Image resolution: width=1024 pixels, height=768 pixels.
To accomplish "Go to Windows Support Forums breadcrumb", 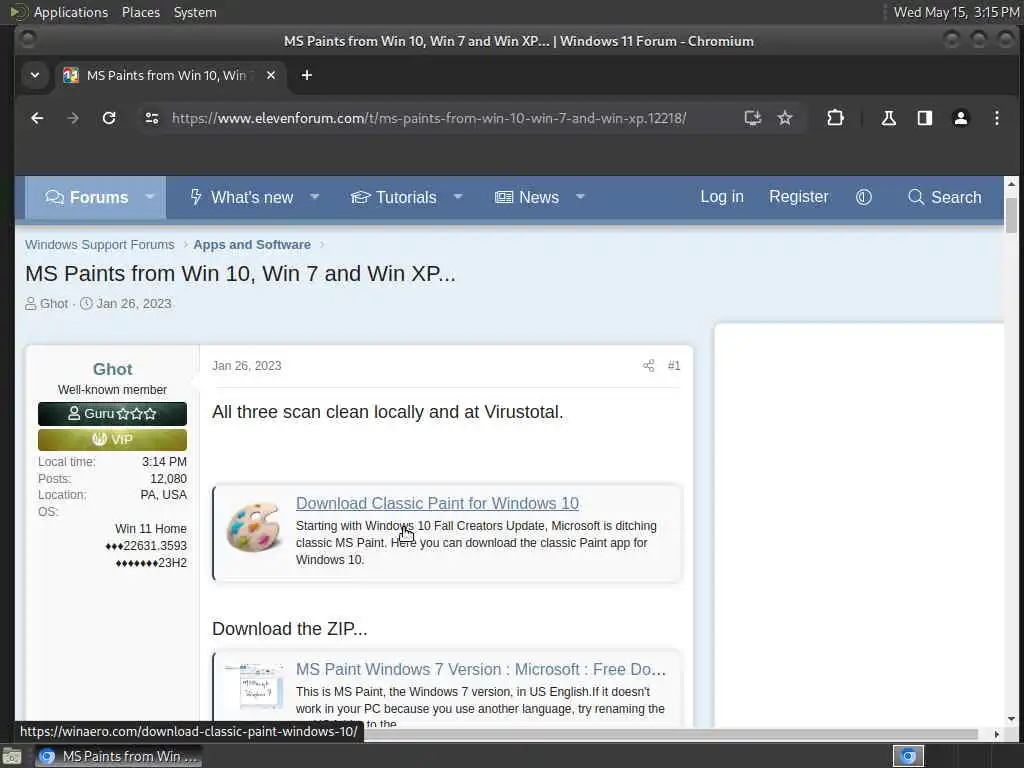I will coord(100,244).
